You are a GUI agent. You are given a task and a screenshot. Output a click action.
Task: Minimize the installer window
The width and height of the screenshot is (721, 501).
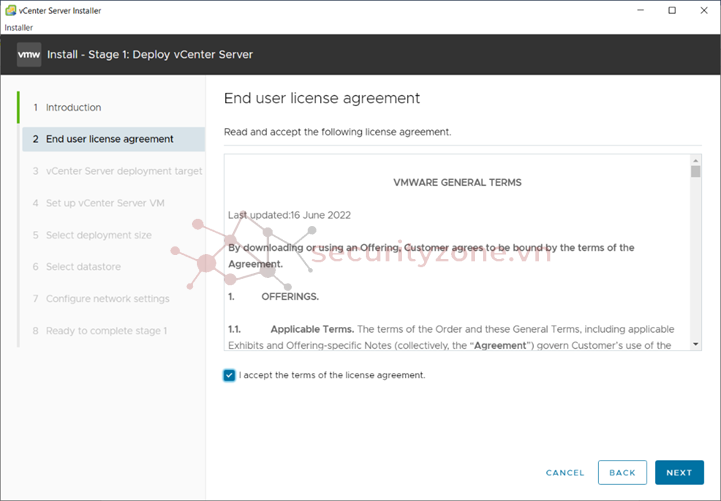click(x=641, y=10)
